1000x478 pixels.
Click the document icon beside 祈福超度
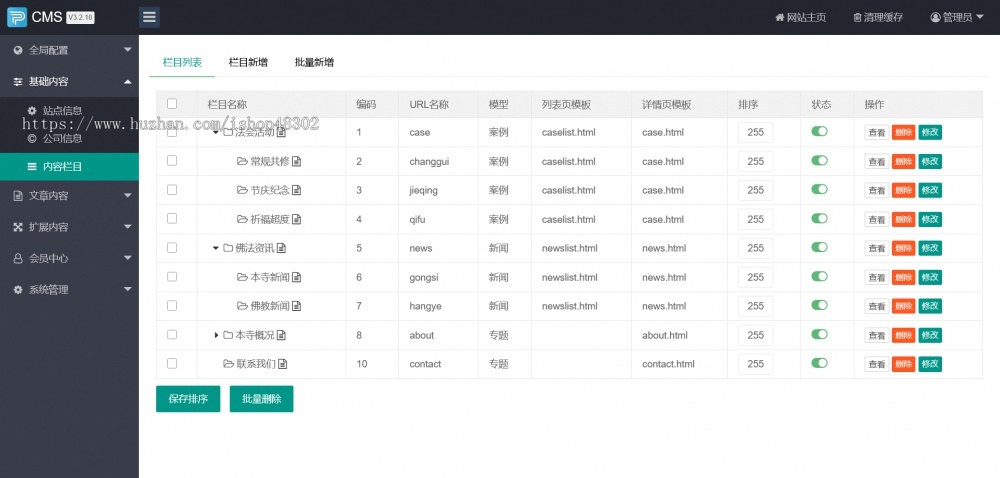click(x=297, y=219)
